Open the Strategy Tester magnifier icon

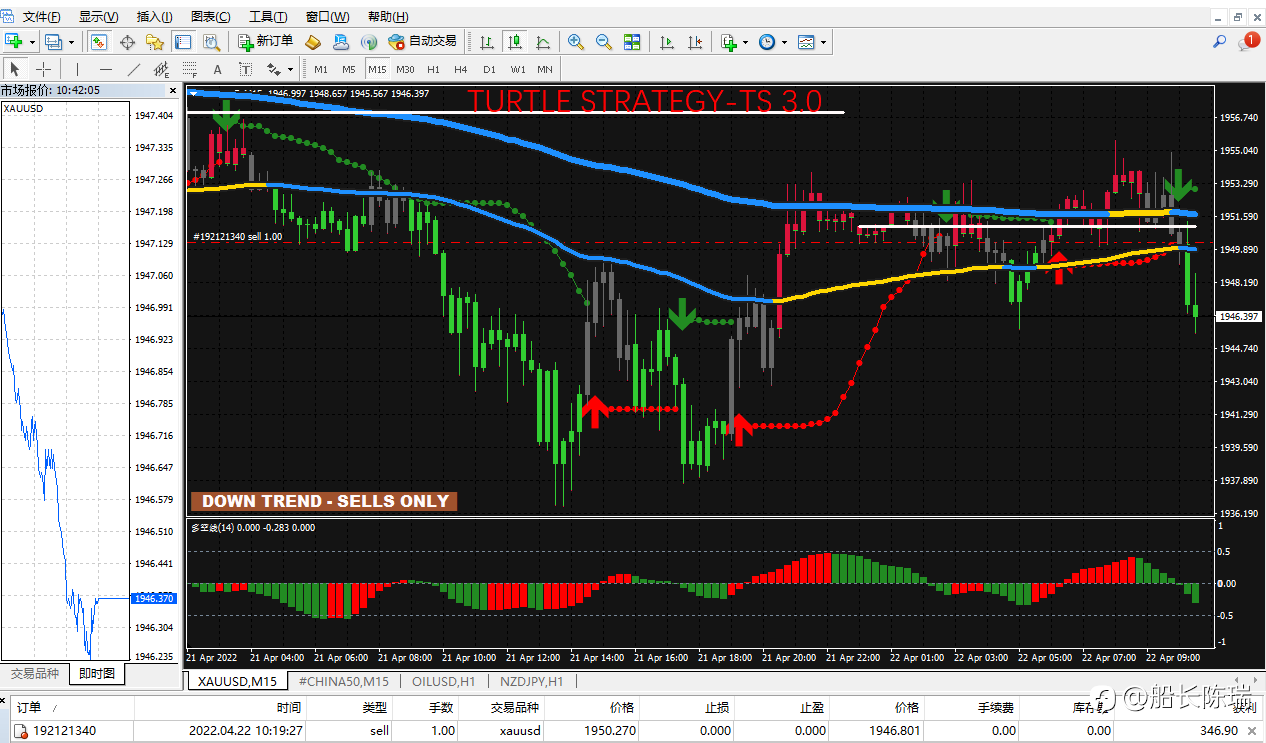[211, 41]
